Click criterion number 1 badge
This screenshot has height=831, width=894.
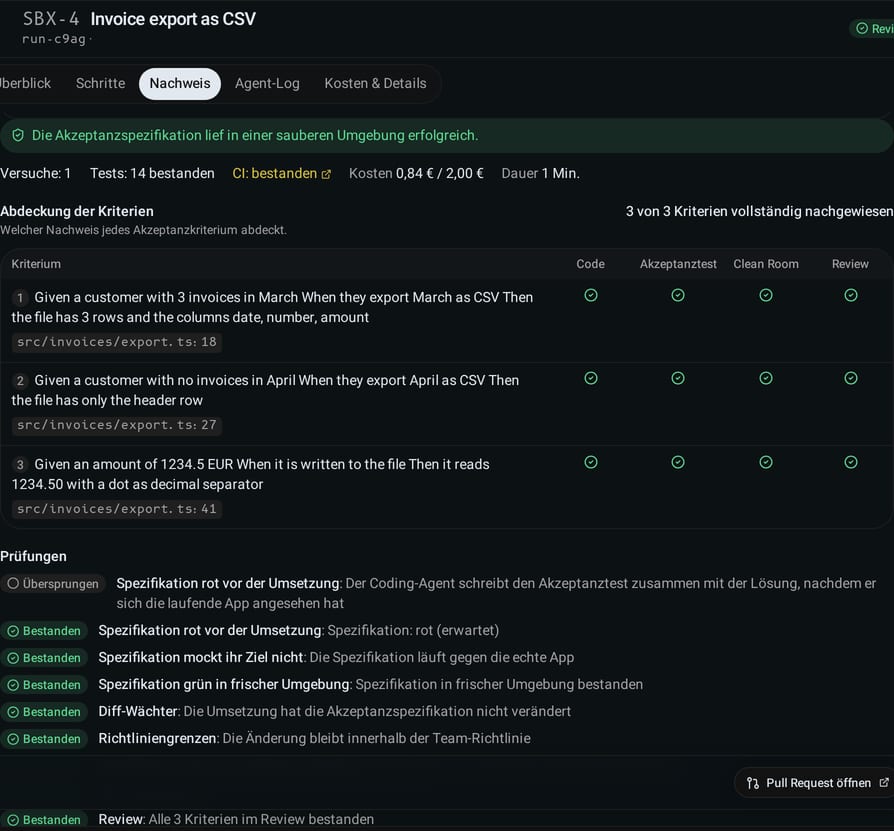(20, 298)
